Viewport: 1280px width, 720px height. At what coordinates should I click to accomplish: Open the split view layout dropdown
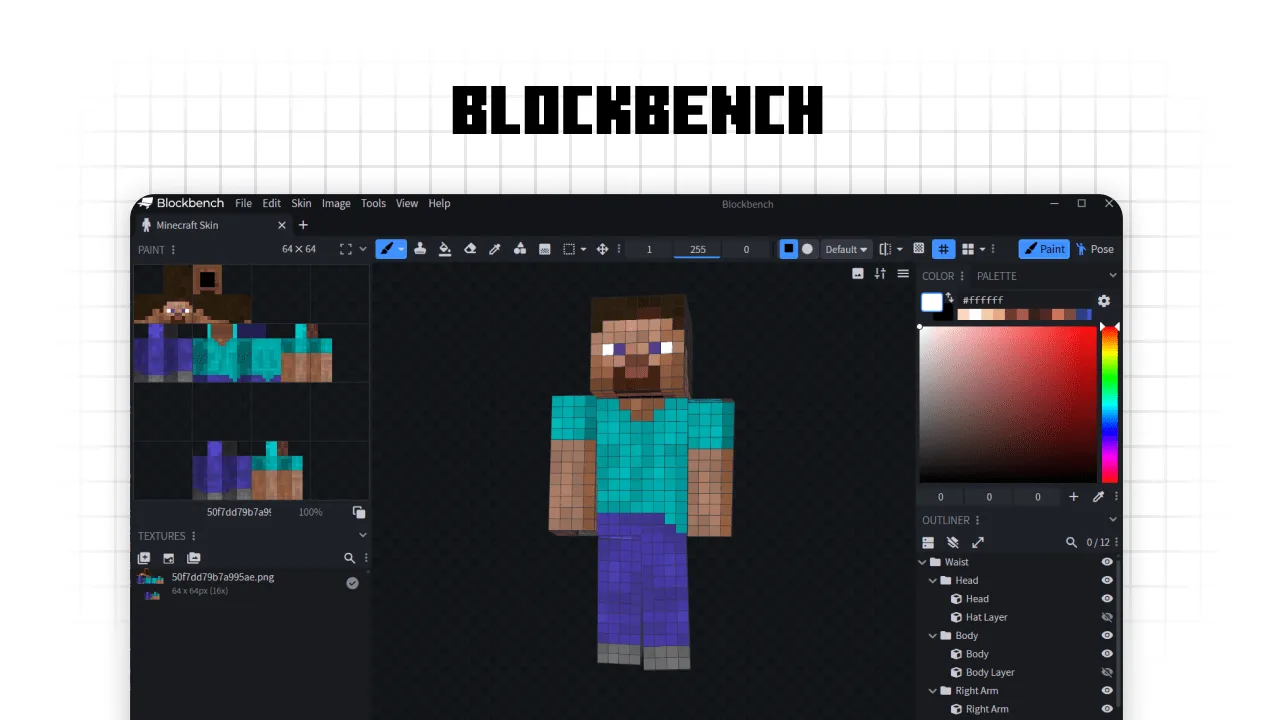coord(982,249)
